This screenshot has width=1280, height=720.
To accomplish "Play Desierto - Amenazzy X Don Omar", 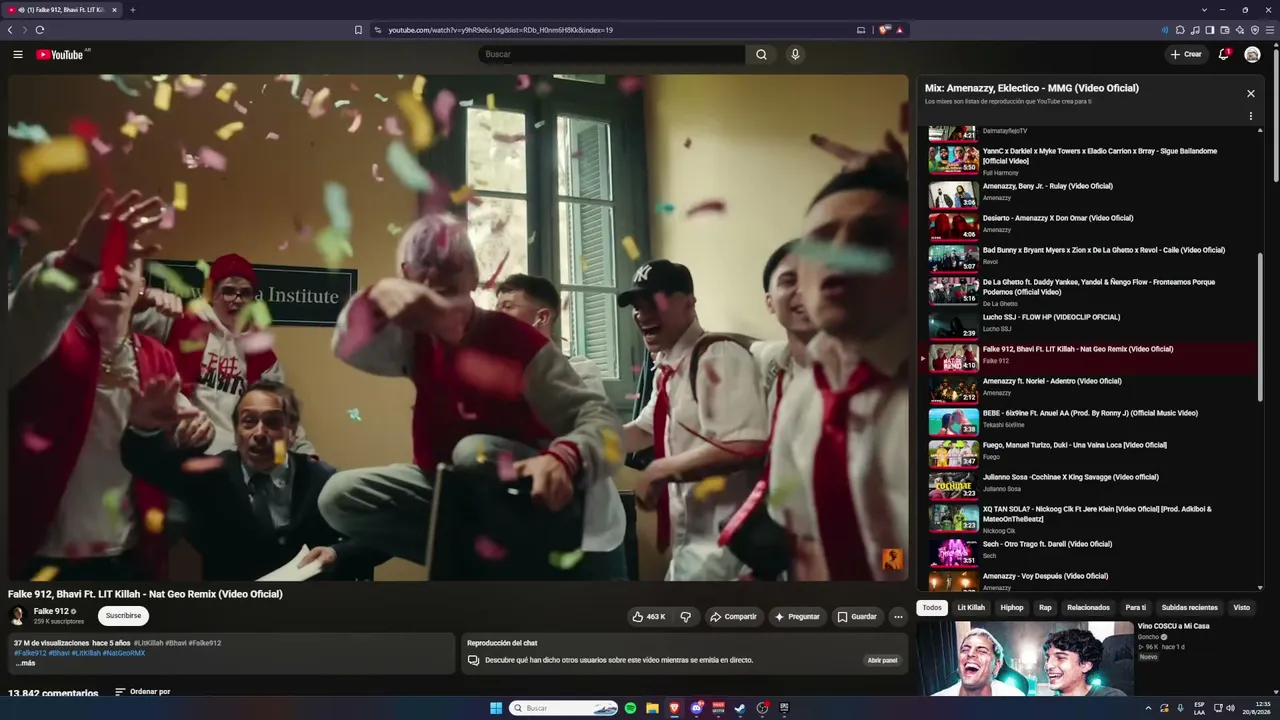I will coord(1090,226).
